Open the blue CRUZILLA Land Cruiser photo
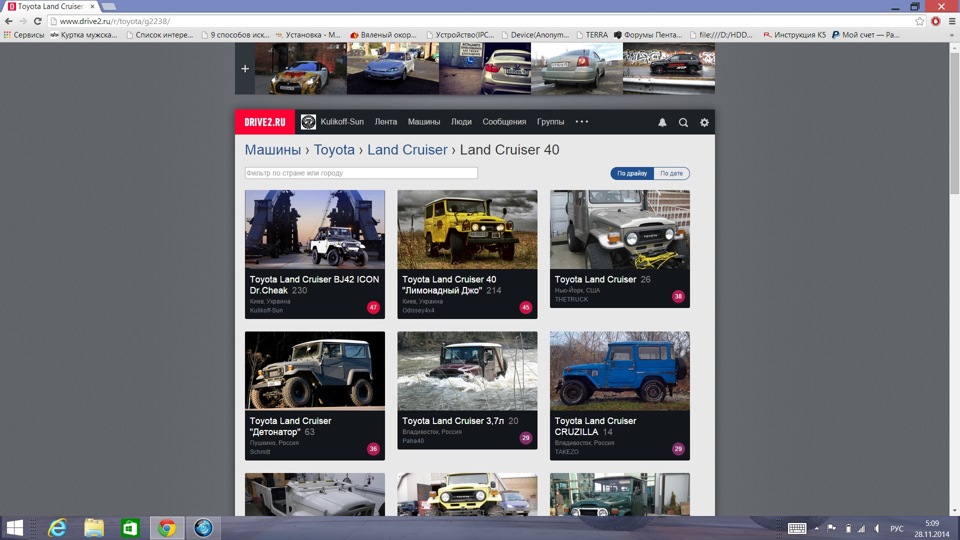This screenshot has width=960, height=540. (620, 371)
